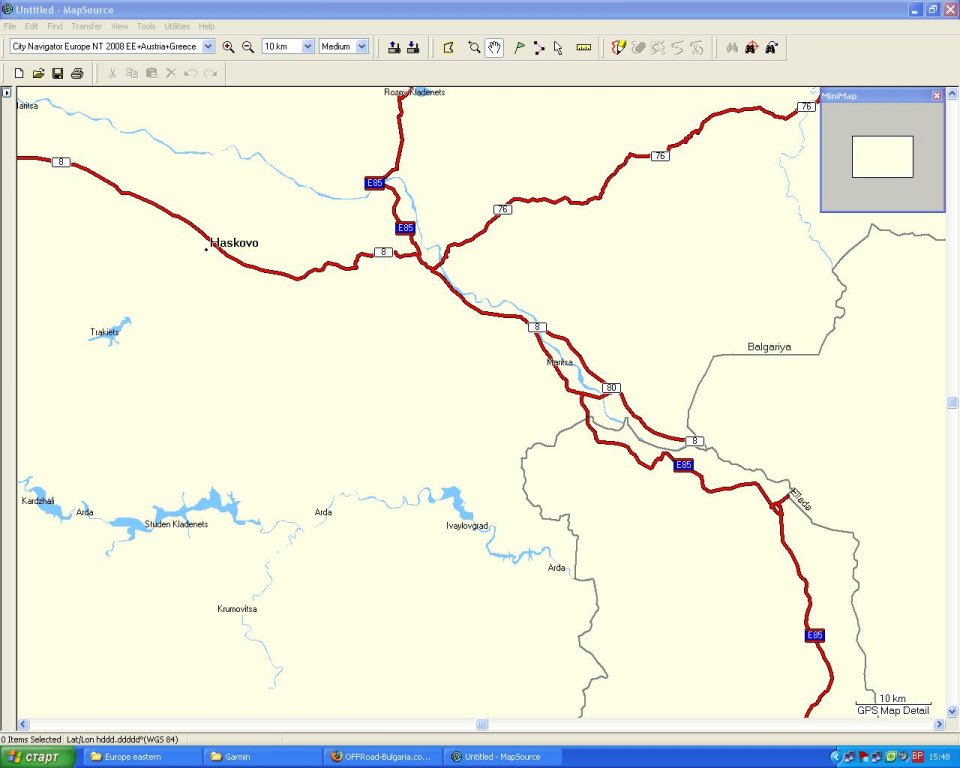
Task: Open the Transfer menu
Action: pos(86,26)
